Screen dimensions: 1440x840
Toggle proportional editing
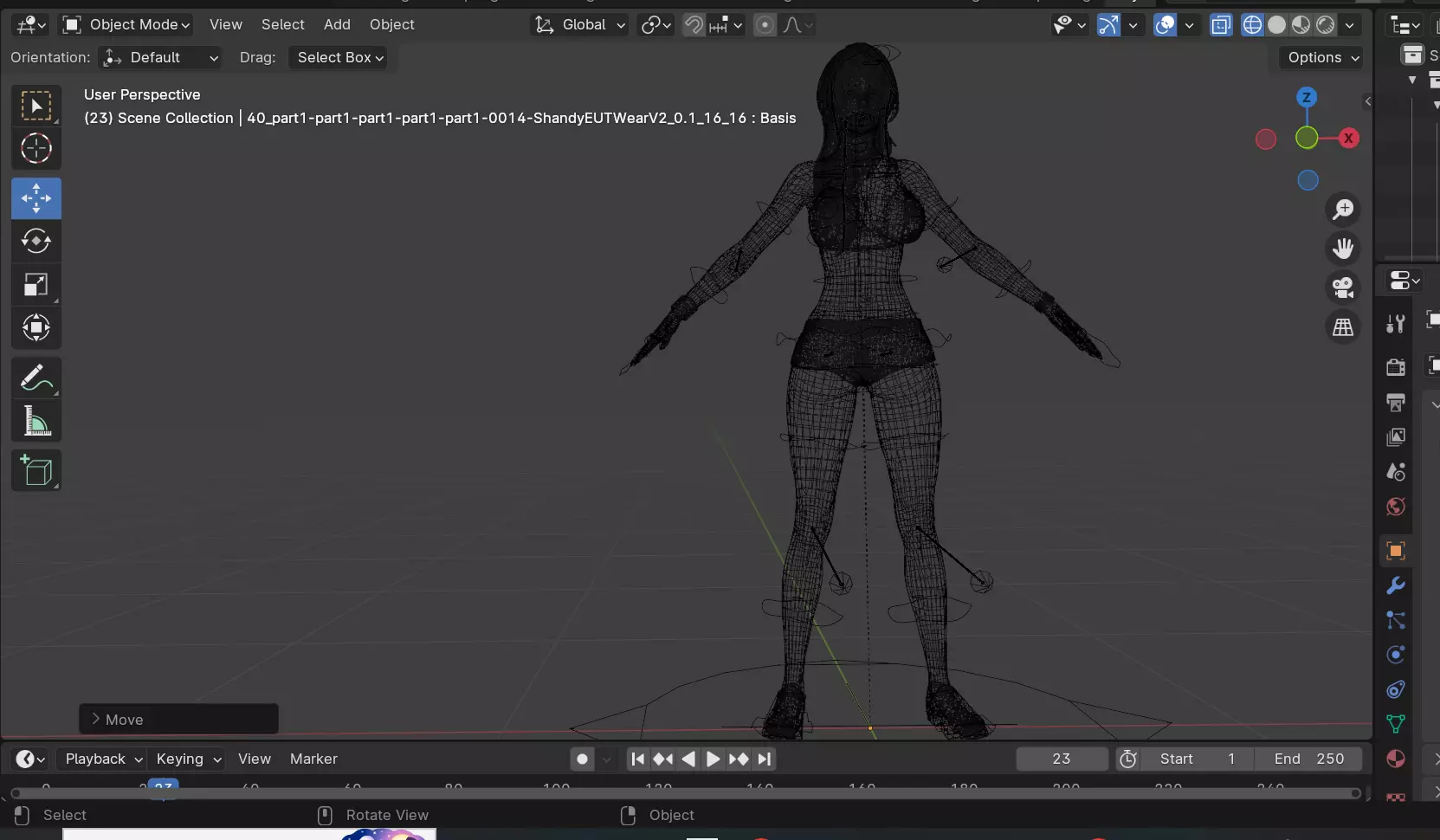pos(765,25)
